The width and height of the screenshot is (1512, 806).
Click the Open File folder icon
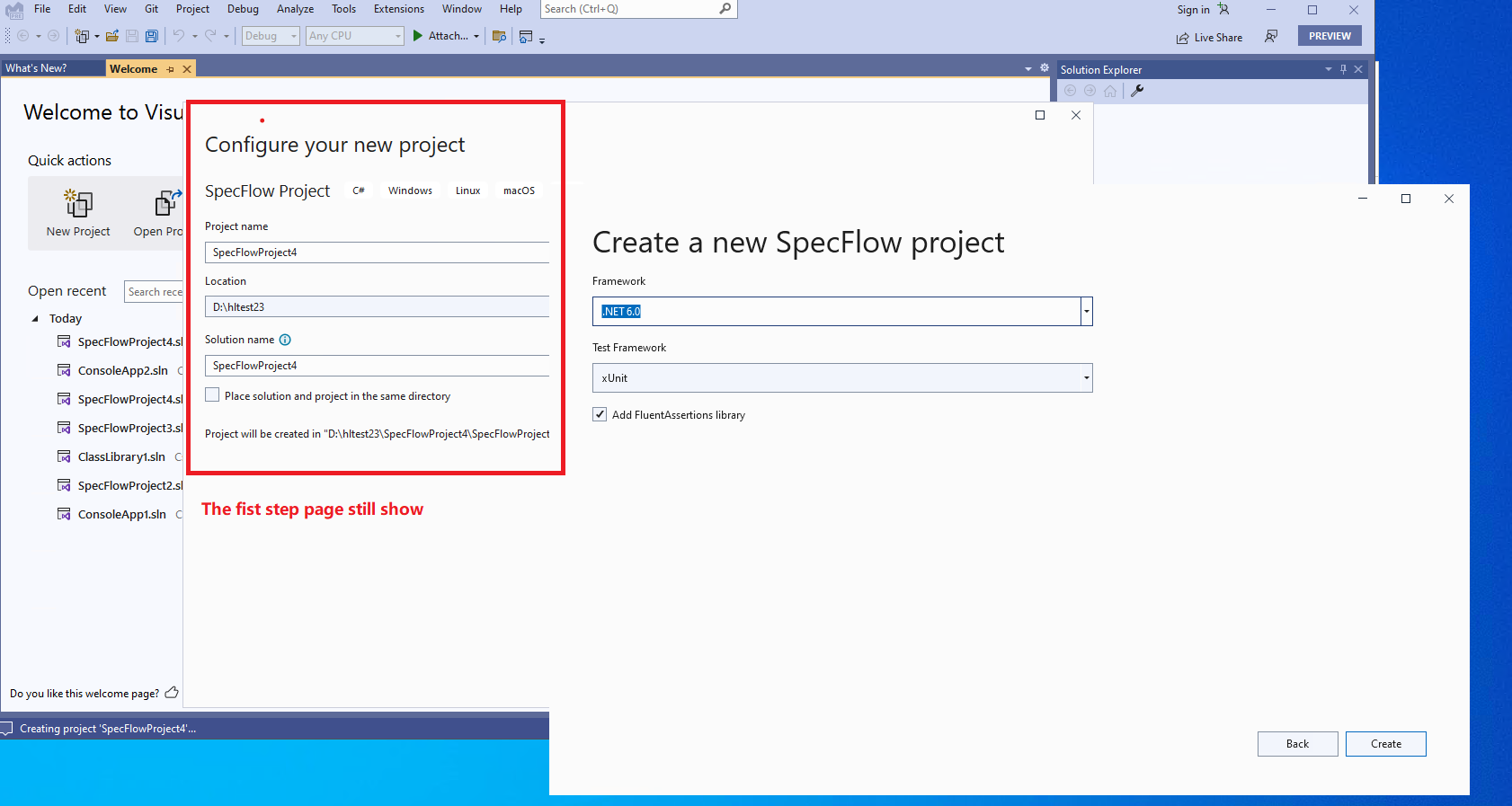(x=112, y=36)
